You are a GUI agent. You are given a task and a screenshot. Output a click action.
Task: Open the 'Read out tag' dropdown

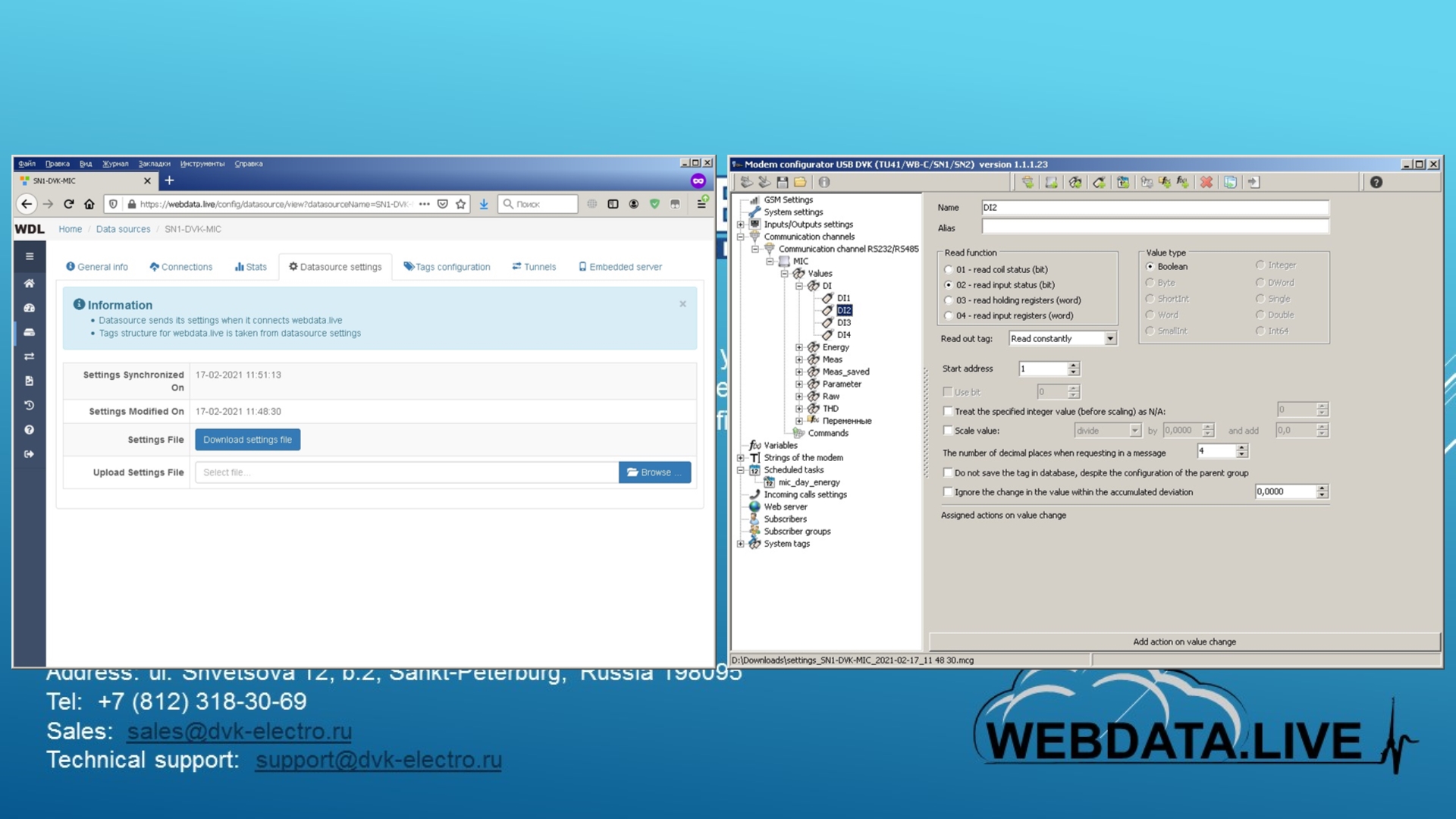pos(1110,339)
